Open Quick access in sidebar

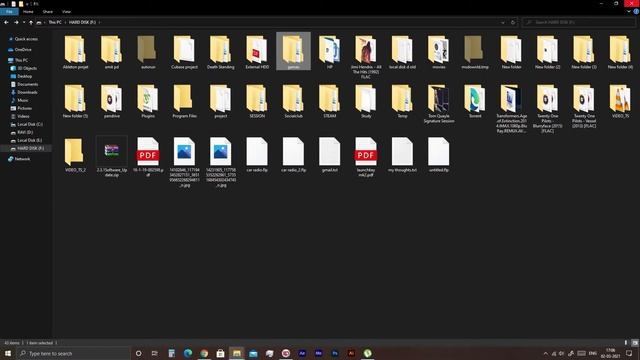(x=26, y=39)
